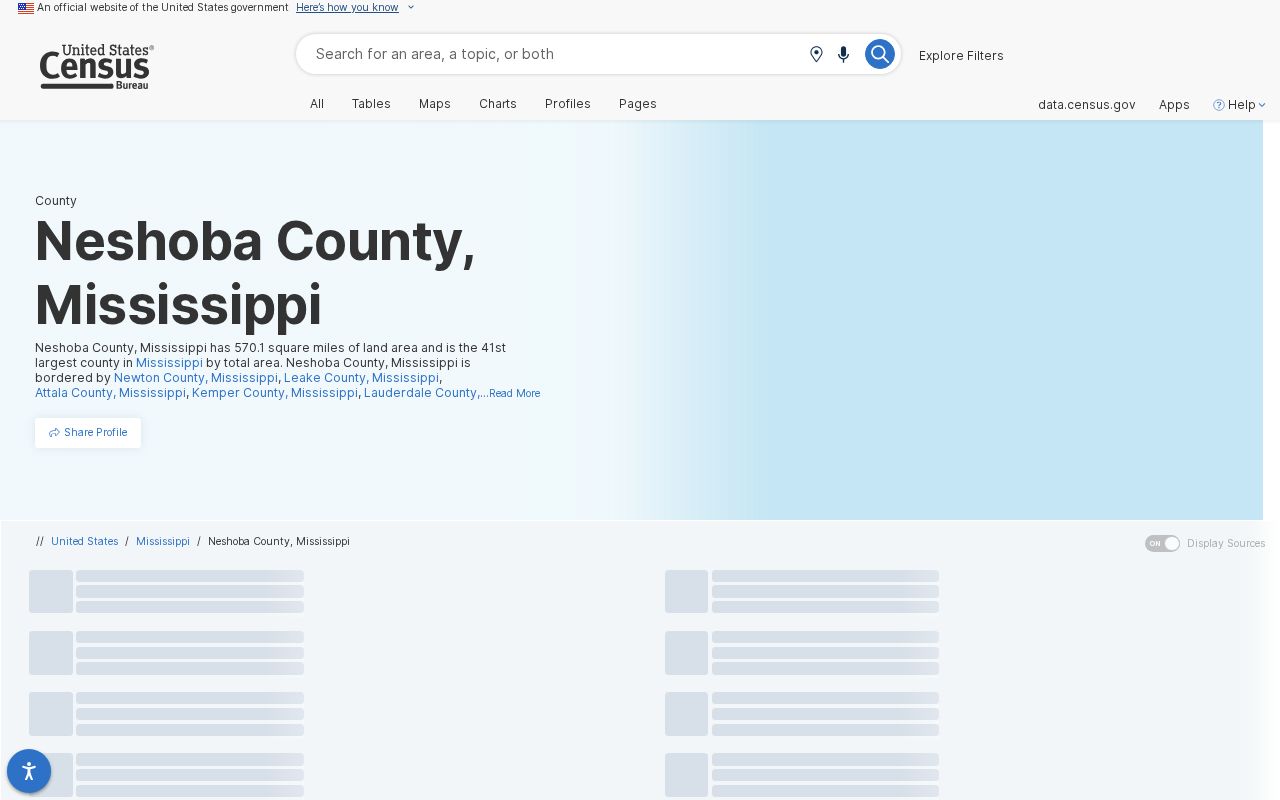This screenshot has height=800, width=1280.
Task: Select the Pages tab
Action: click(638, 104)
